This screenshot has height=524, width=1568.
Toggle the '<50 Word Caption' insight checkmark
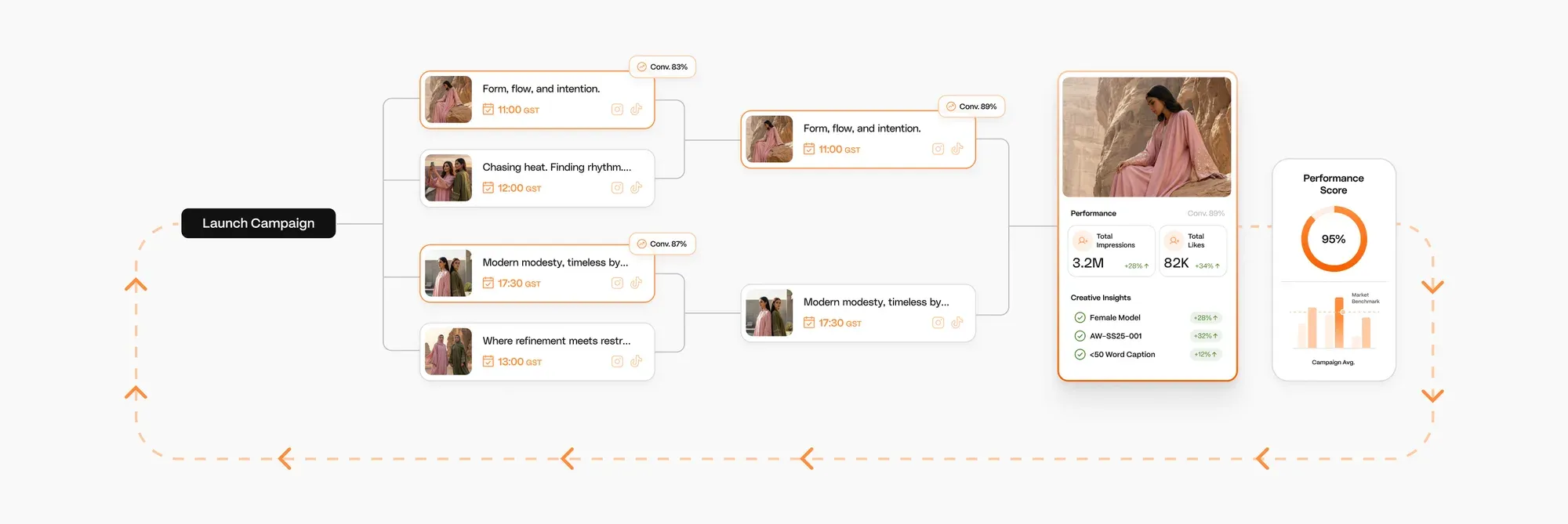[1078, 354]
